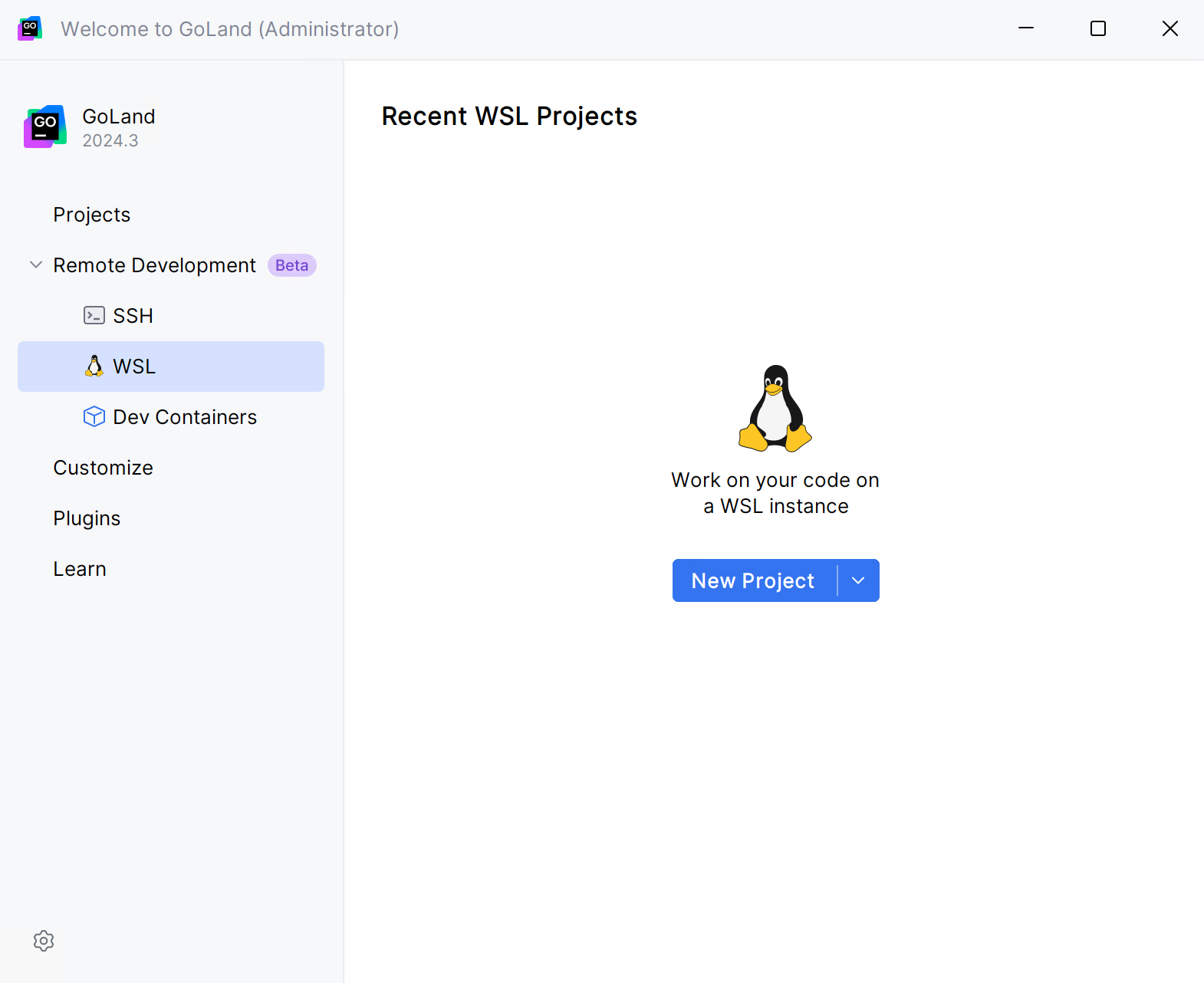Image resolution: width=1204 pixels, height=983 pixels.
Task: Open the Learn section
Action: pos(80,569)
